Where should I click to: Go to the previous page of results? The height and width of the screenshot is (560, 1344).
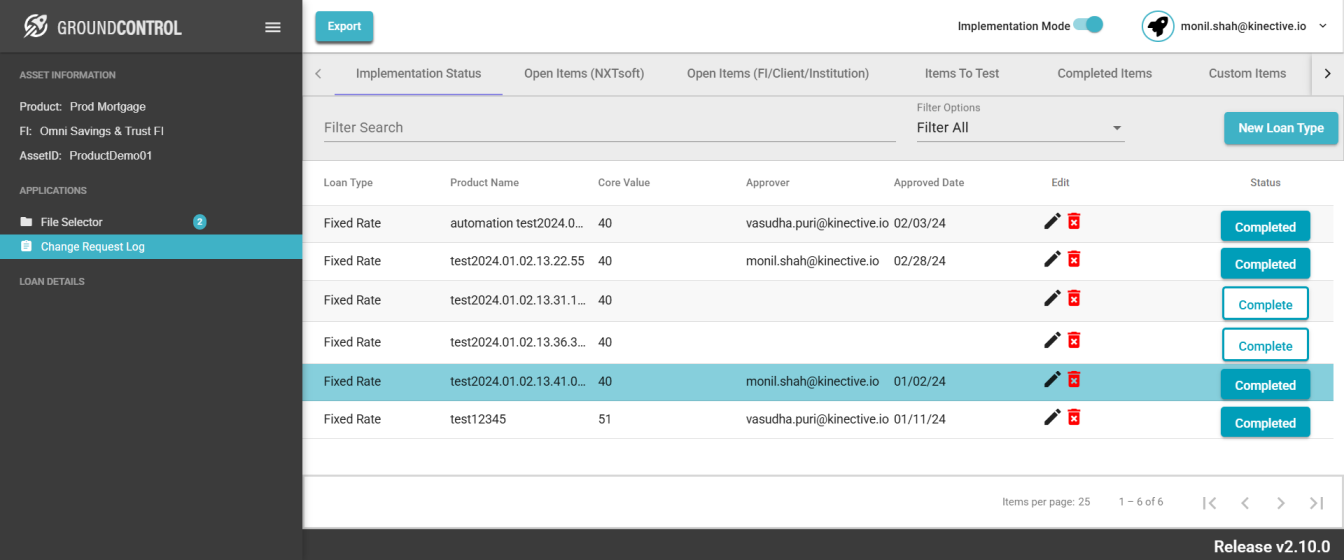pyautogui.click(x=1245, y=503)
